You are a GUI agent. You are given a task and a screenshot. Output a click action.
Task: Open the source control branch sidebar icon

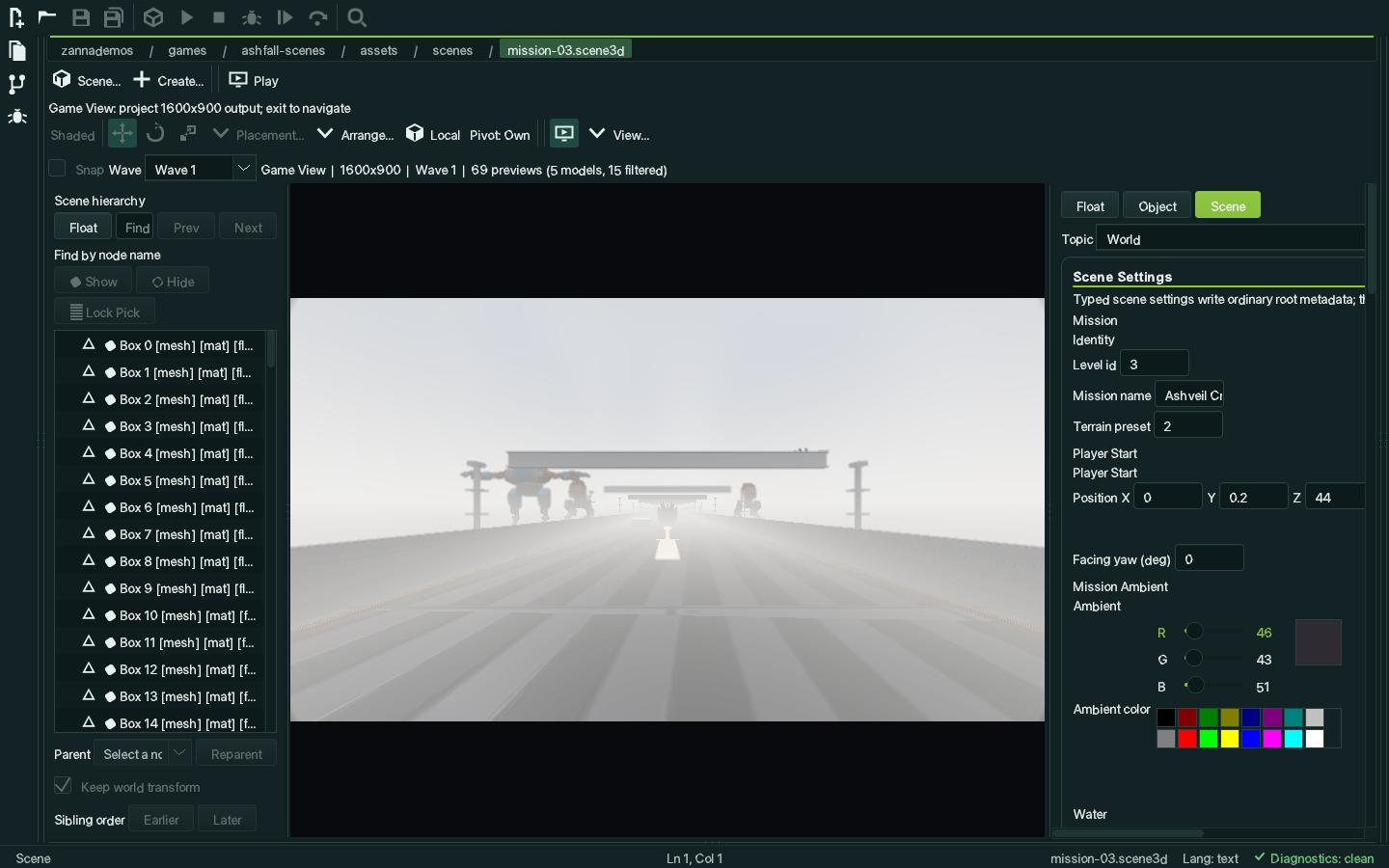coord(17,84)
